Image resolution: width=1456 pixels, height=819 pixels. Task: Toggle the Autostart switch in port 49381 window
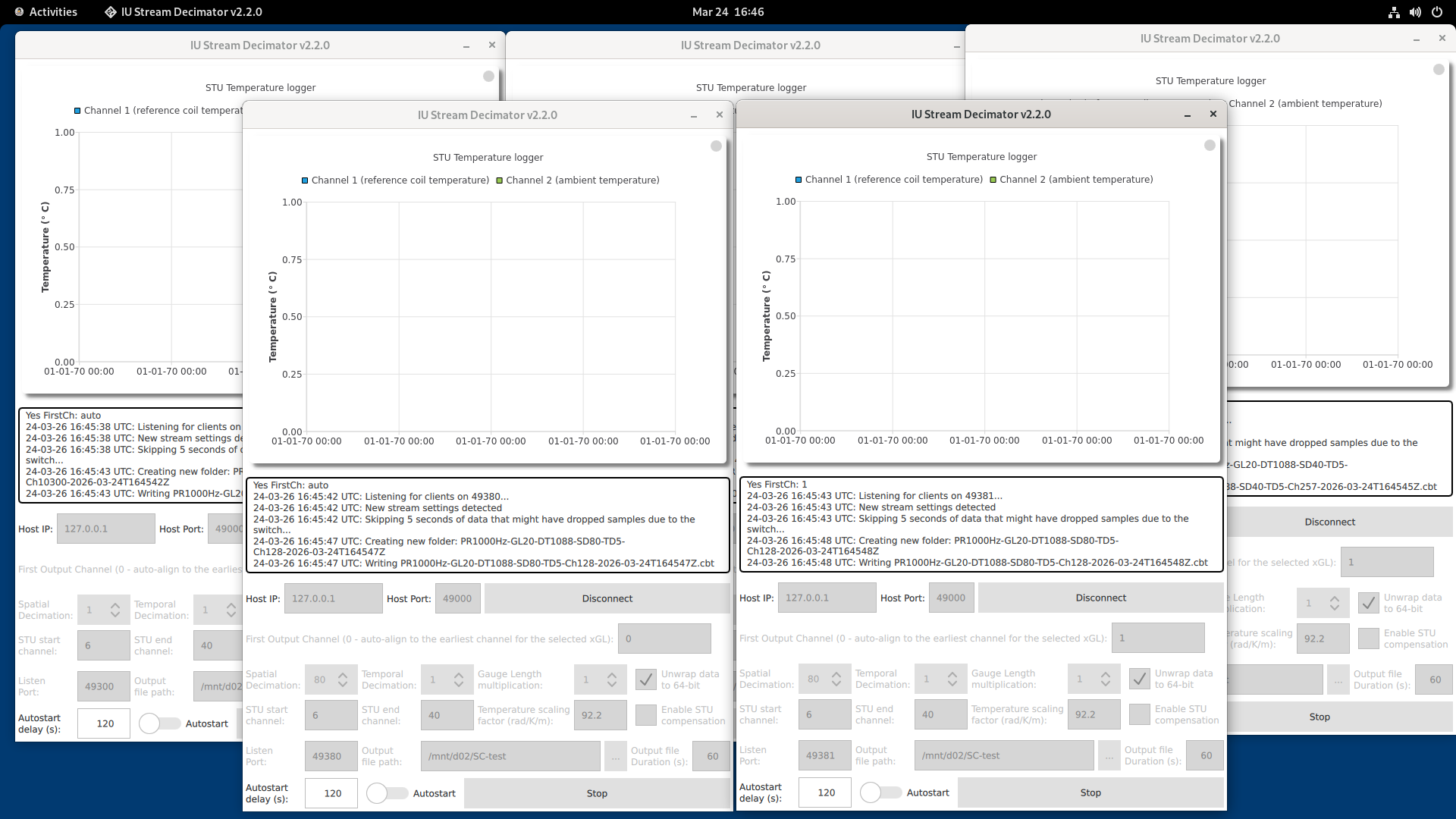(x=880, y=792)
